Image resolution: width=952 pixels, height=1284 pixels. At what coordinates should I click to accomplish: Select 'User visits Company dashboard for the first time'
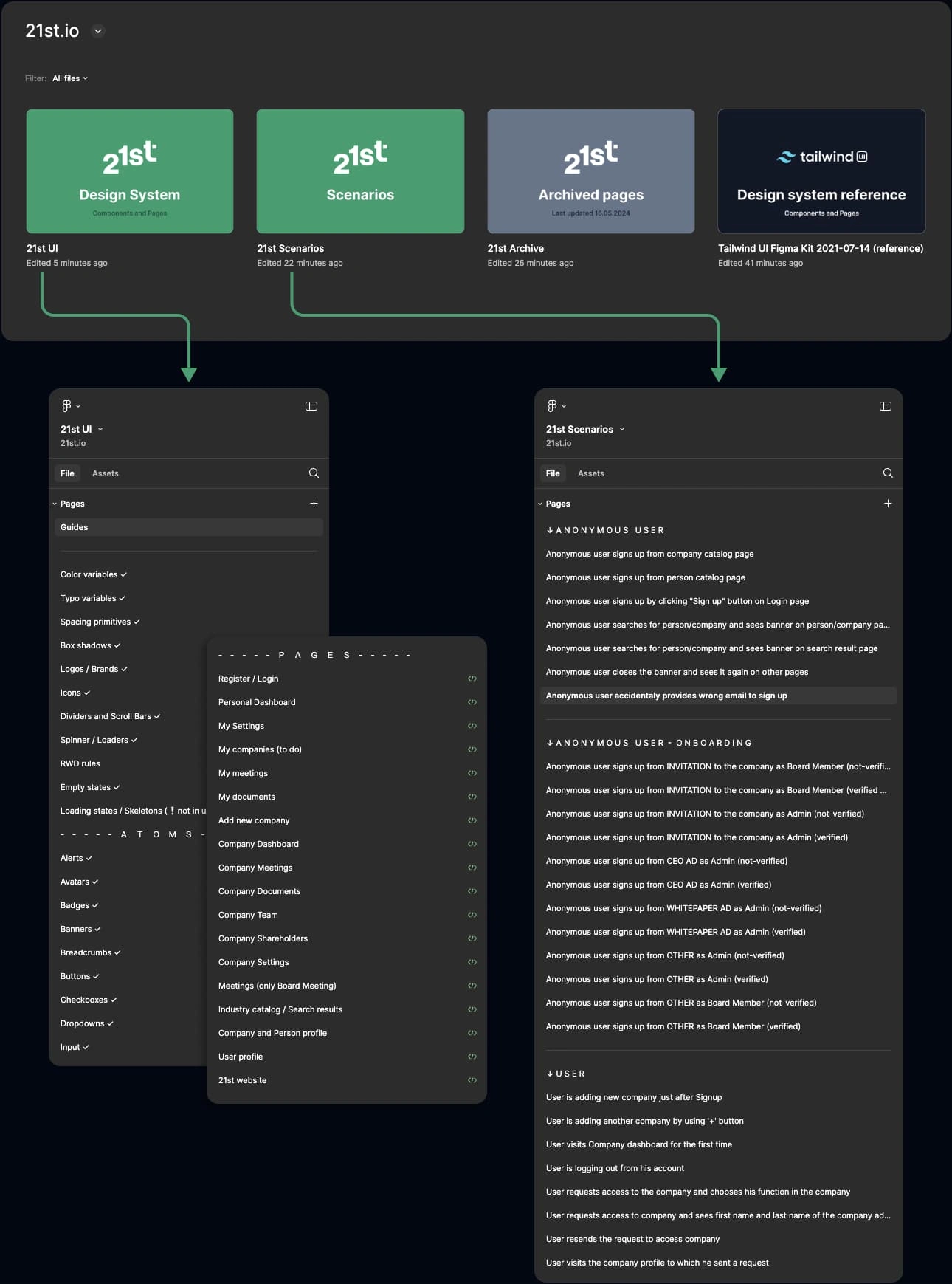[639, 1144]
